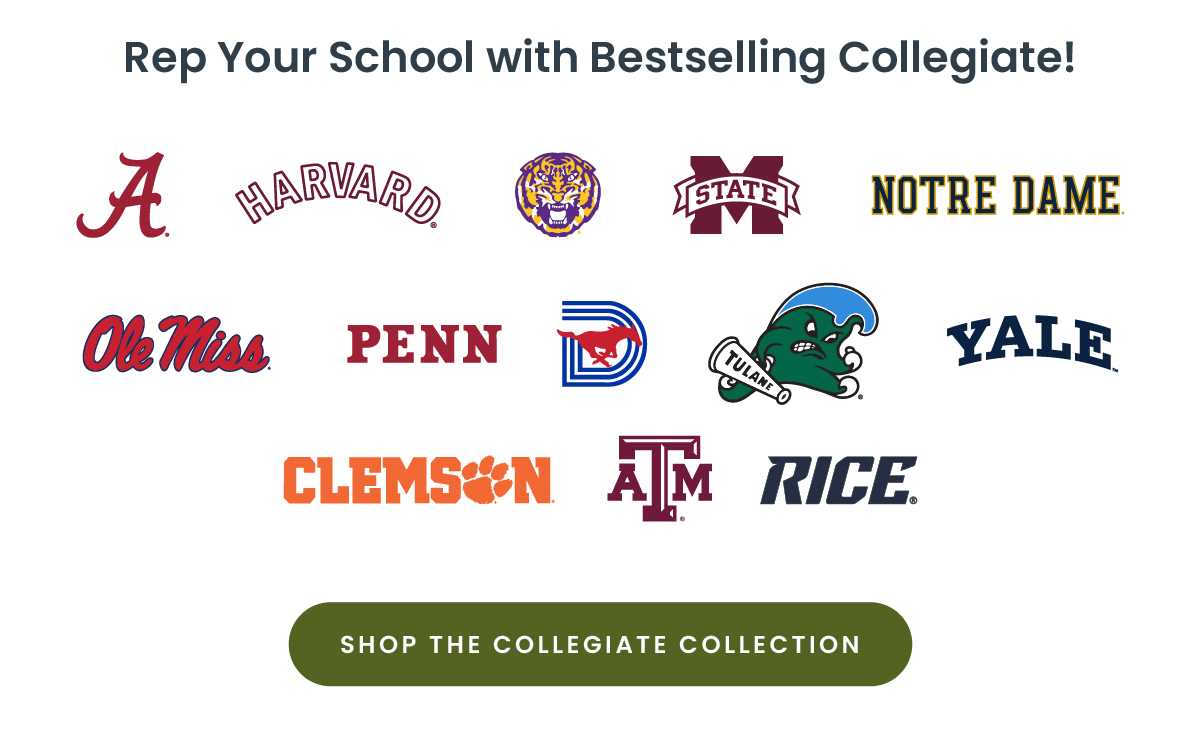Screen dimensions: 1201x746
Task: Click Shop the Collegiate Collection button
Action: coord(600,644)
